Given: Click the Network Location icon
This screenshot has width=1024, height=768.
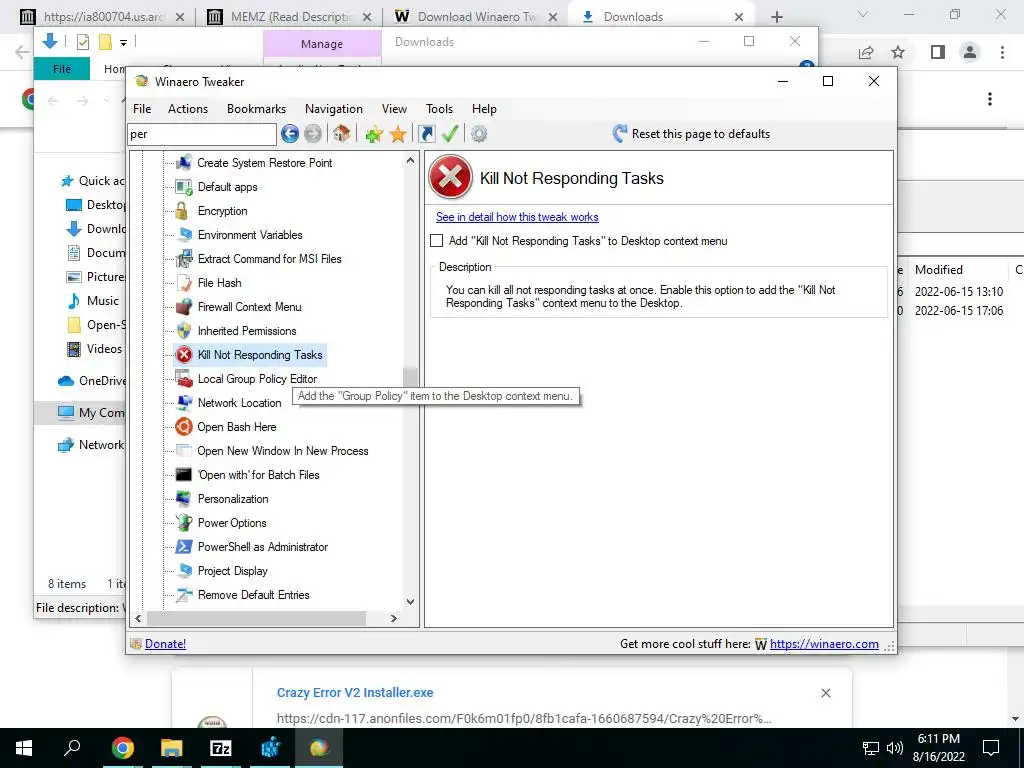Looking at the screenshot, I should [x=184, y=402].
